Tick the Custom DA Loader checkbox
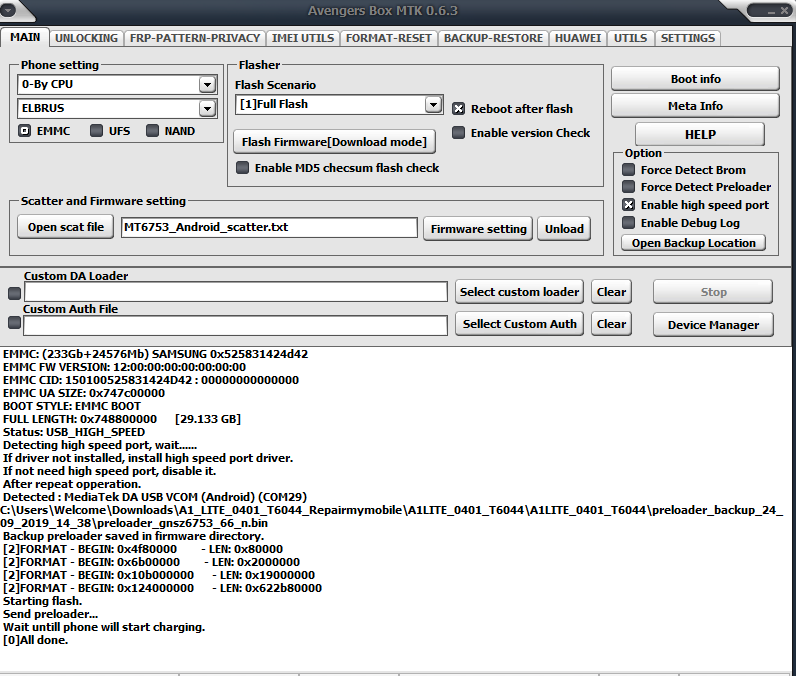The width and height of the screenshot is (796, 676). [15, 293]
